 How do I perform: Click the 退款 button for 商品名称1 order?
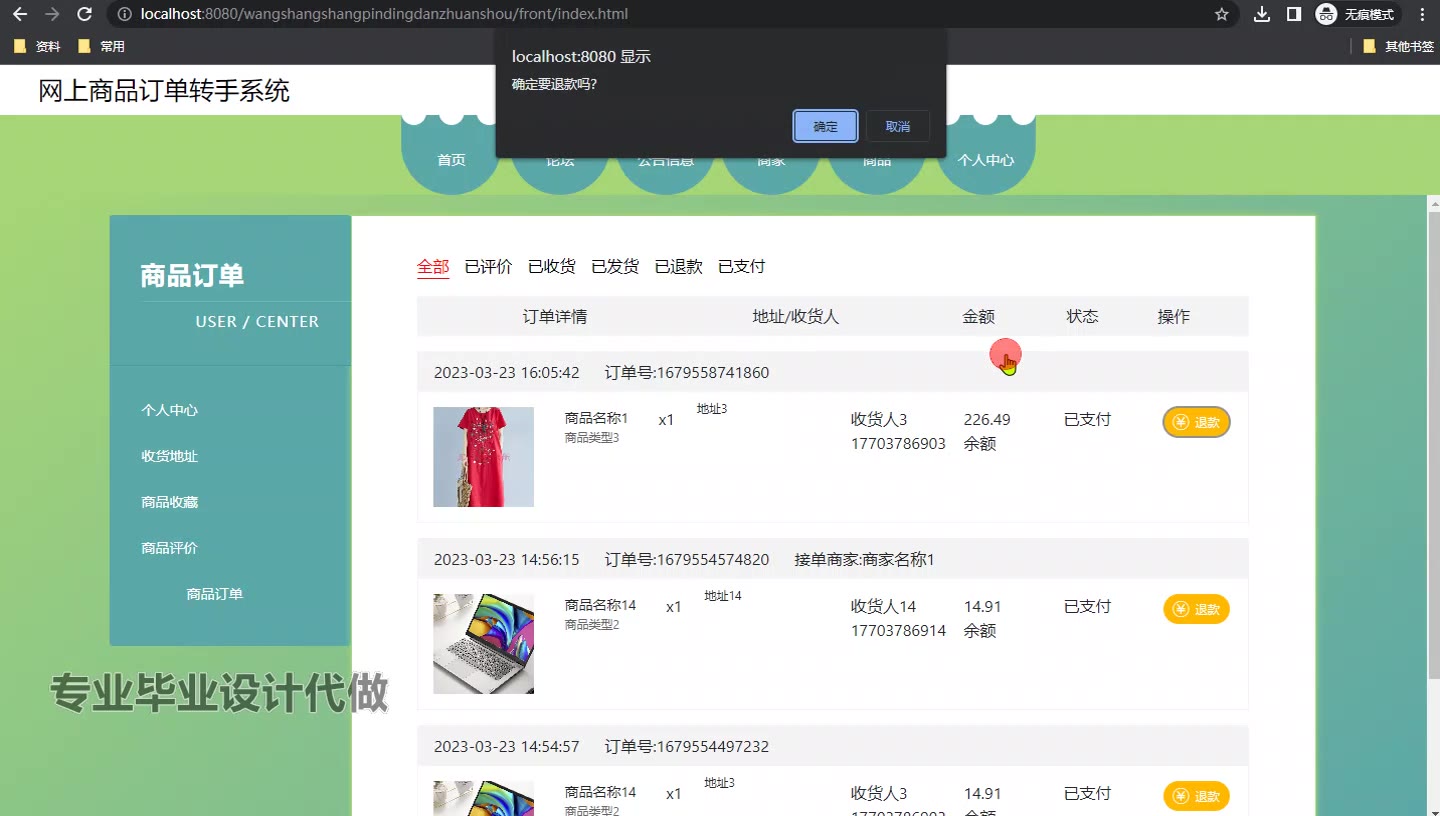[x=1196, y=422]
